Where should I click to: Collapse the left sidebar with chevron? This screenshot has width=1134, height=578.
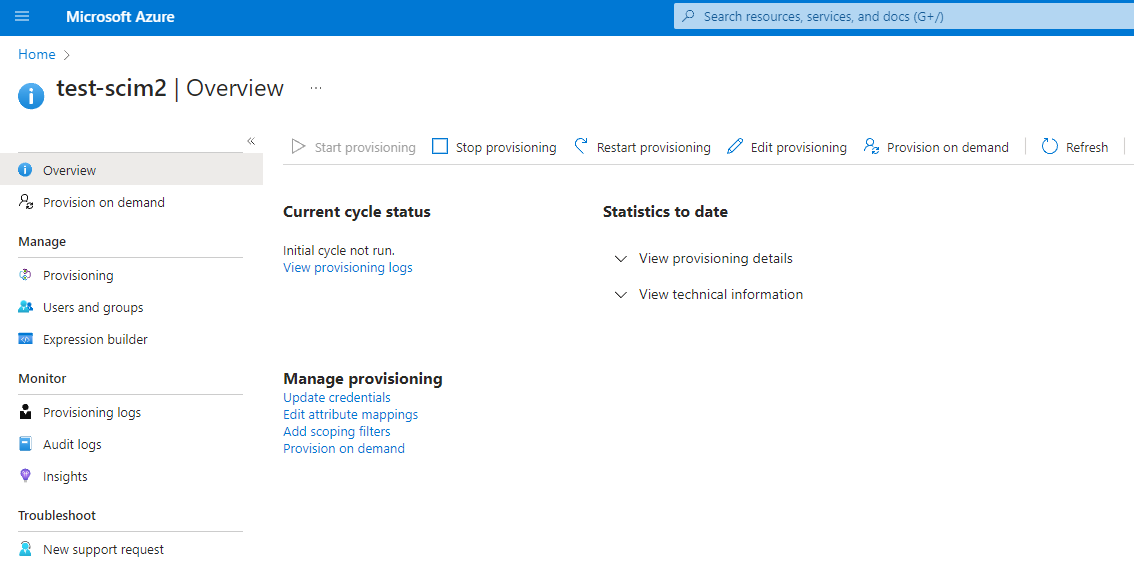point(251,141)
